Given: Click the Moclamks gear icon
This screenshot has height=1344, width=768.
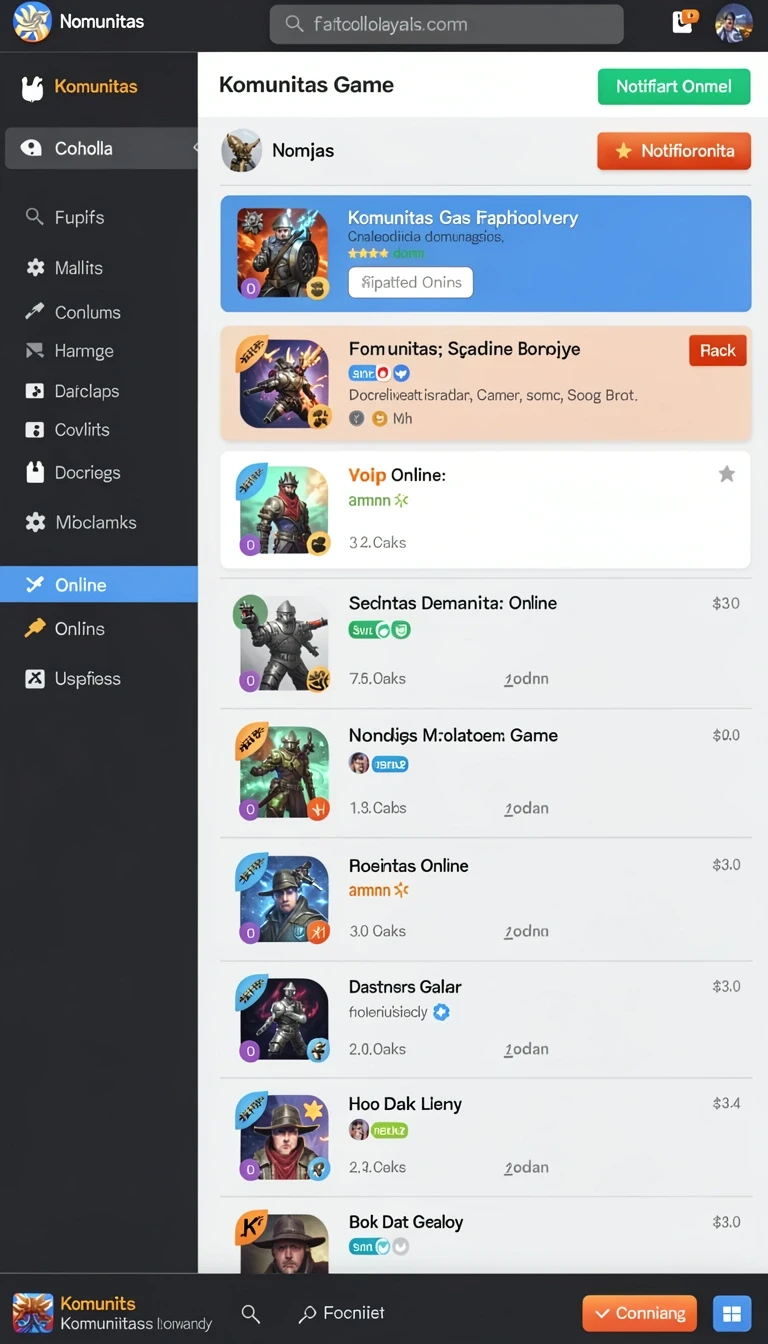Looking at the screenshot, I should [35, 522].
